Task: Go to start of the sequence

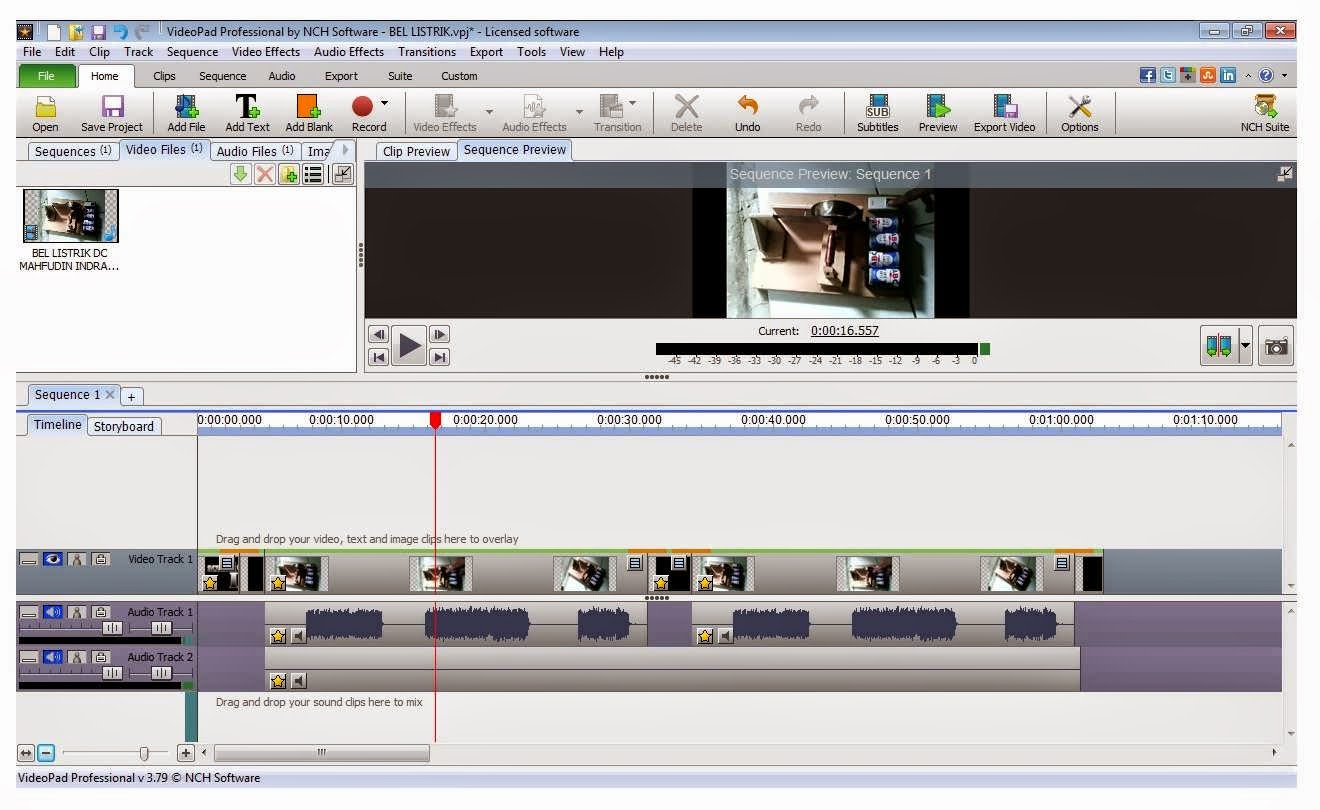Action: click(379, 357)
